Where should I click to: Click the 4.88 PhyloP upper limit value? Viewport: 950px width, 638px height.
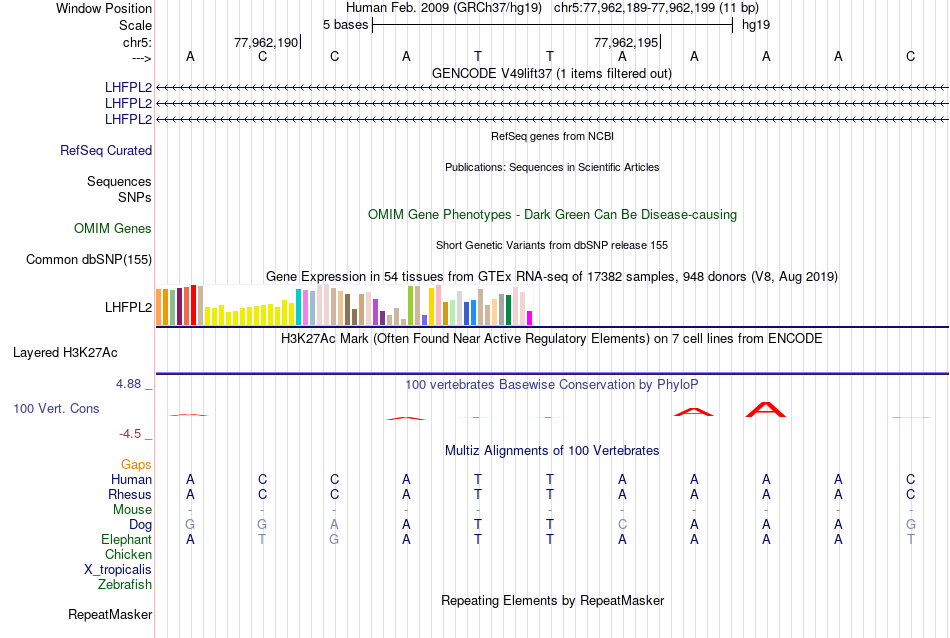click(128, 384)
